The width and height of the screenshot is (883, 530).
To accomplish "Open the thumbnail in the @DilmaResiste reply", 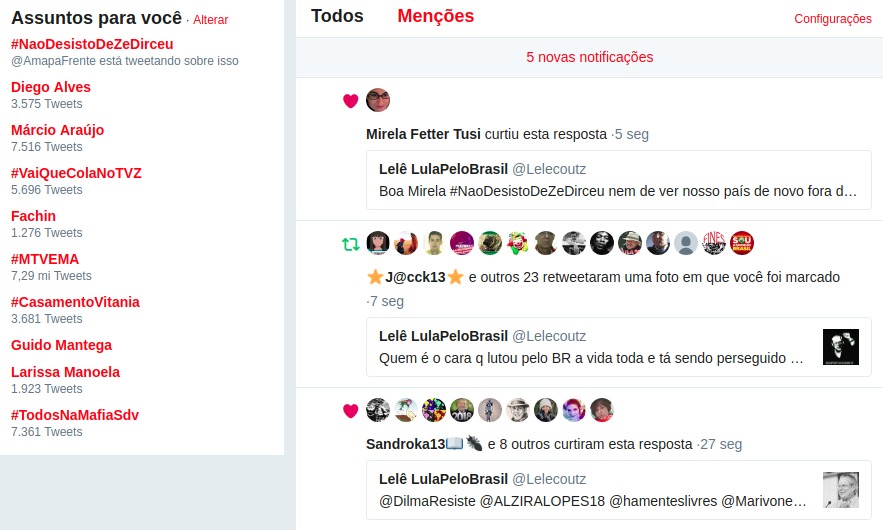I will 841,490.
